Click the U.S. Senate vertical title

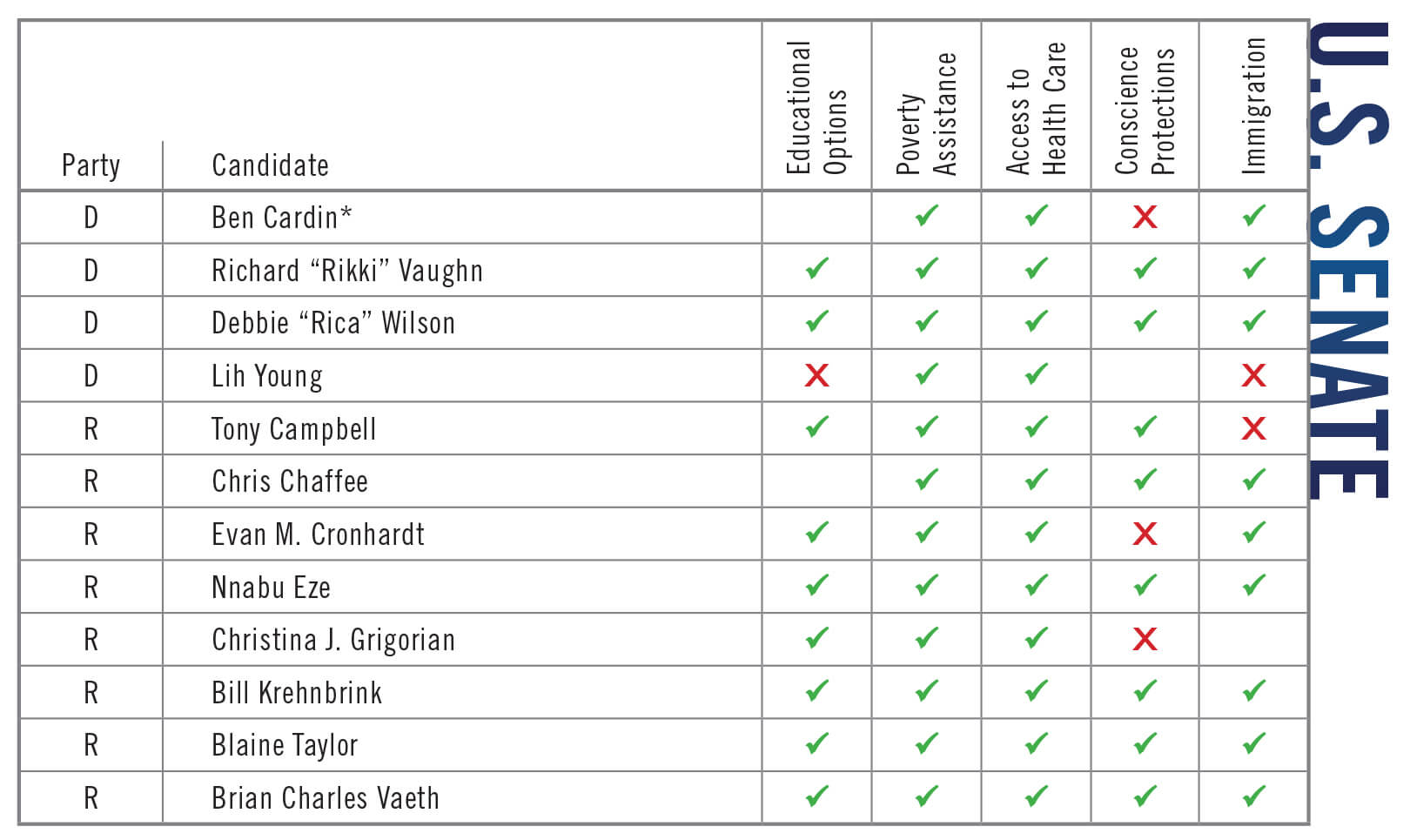point(1350,261)
